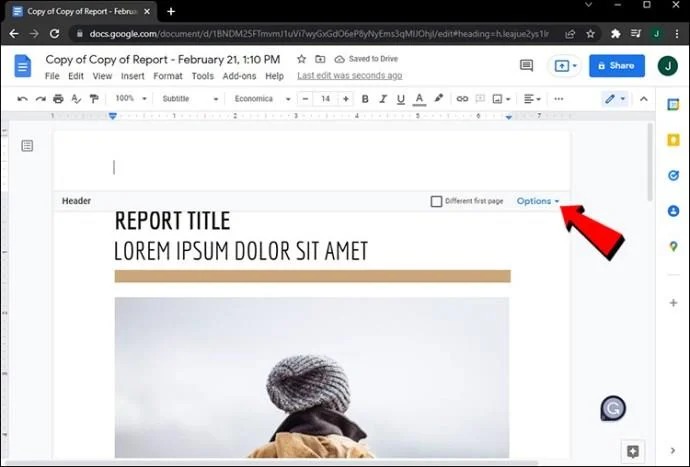This screenshot has width=690, height=467.
Task: Open the comment history icon
Action: 526,66
